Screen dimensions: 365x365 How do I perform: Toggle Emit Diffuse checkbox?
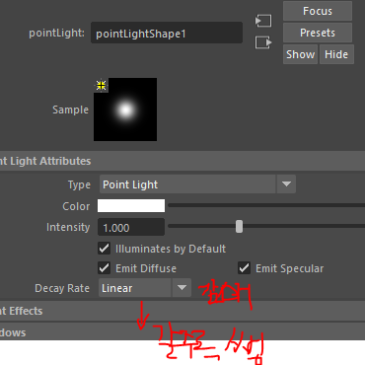(104, 268)
